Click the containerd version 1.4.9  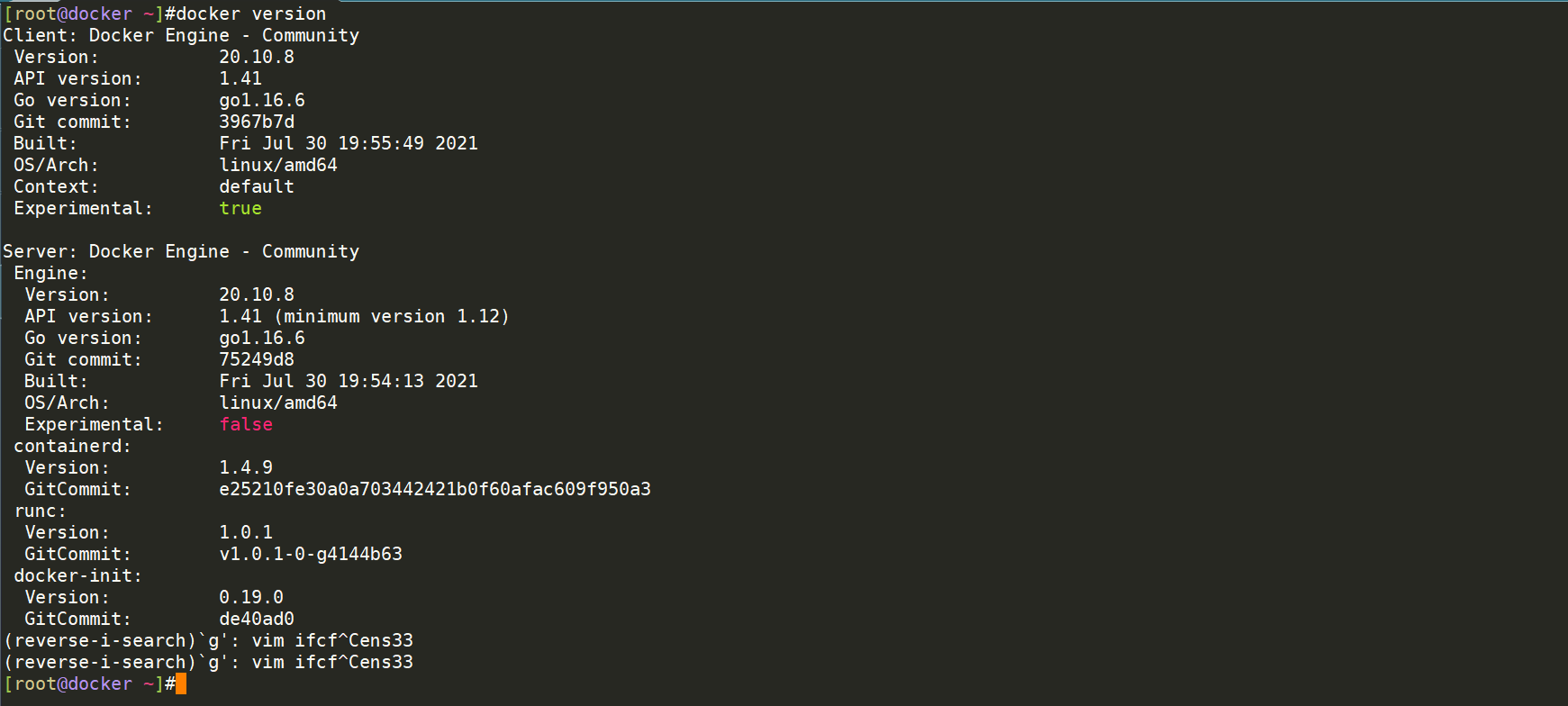246,467
